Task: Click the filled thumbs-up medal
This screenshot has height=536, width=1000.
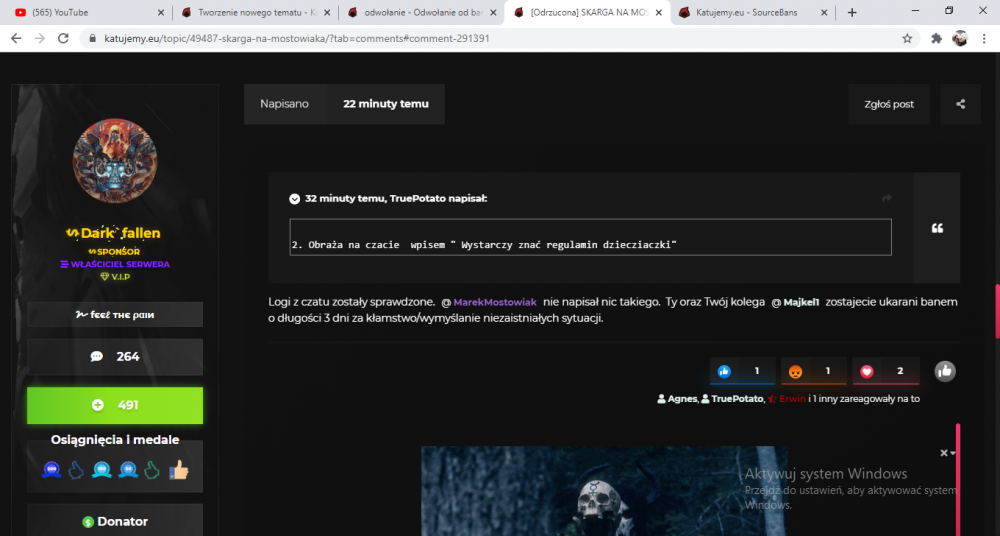Action: [179, 470]
